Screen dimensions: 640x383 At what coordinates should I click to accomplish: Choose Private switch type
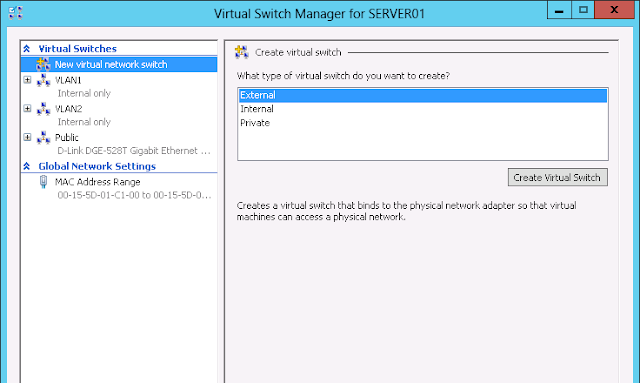click(423, 123)
